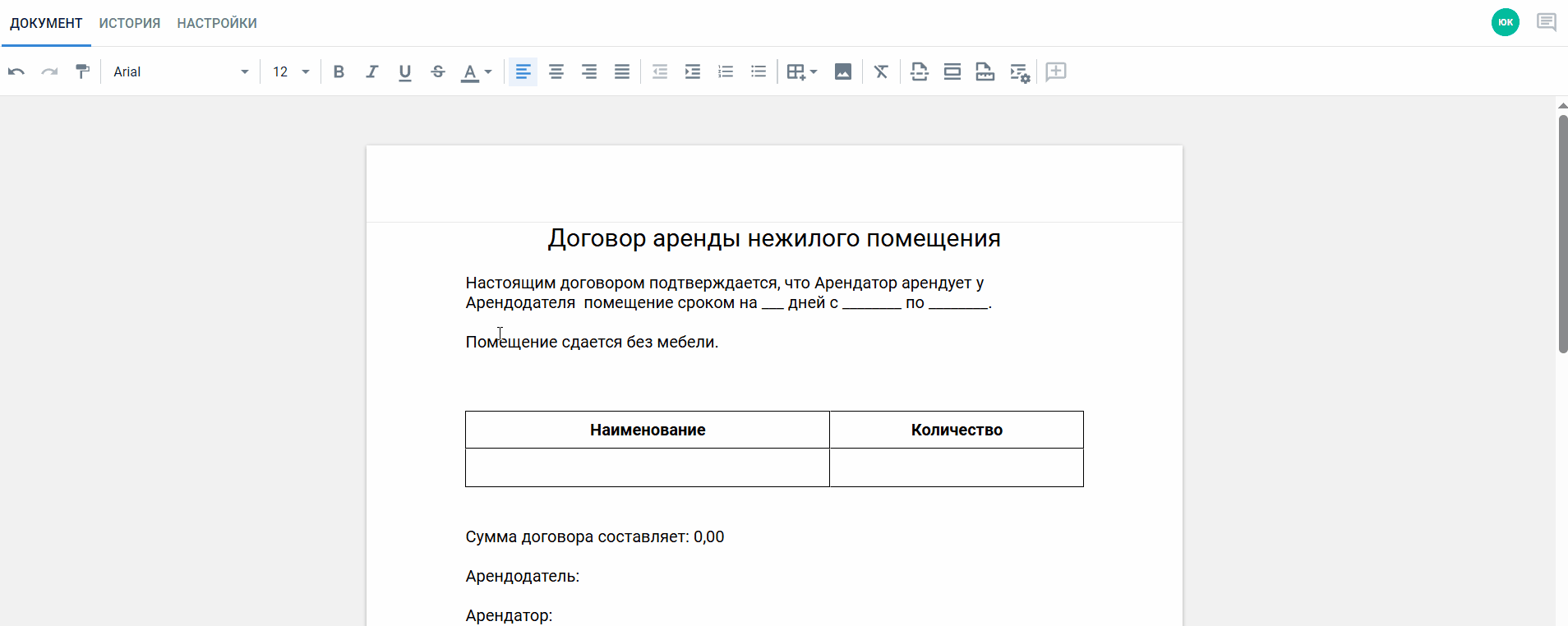
Task: Click the empty cell under Наименование
Action: (648, 467)
